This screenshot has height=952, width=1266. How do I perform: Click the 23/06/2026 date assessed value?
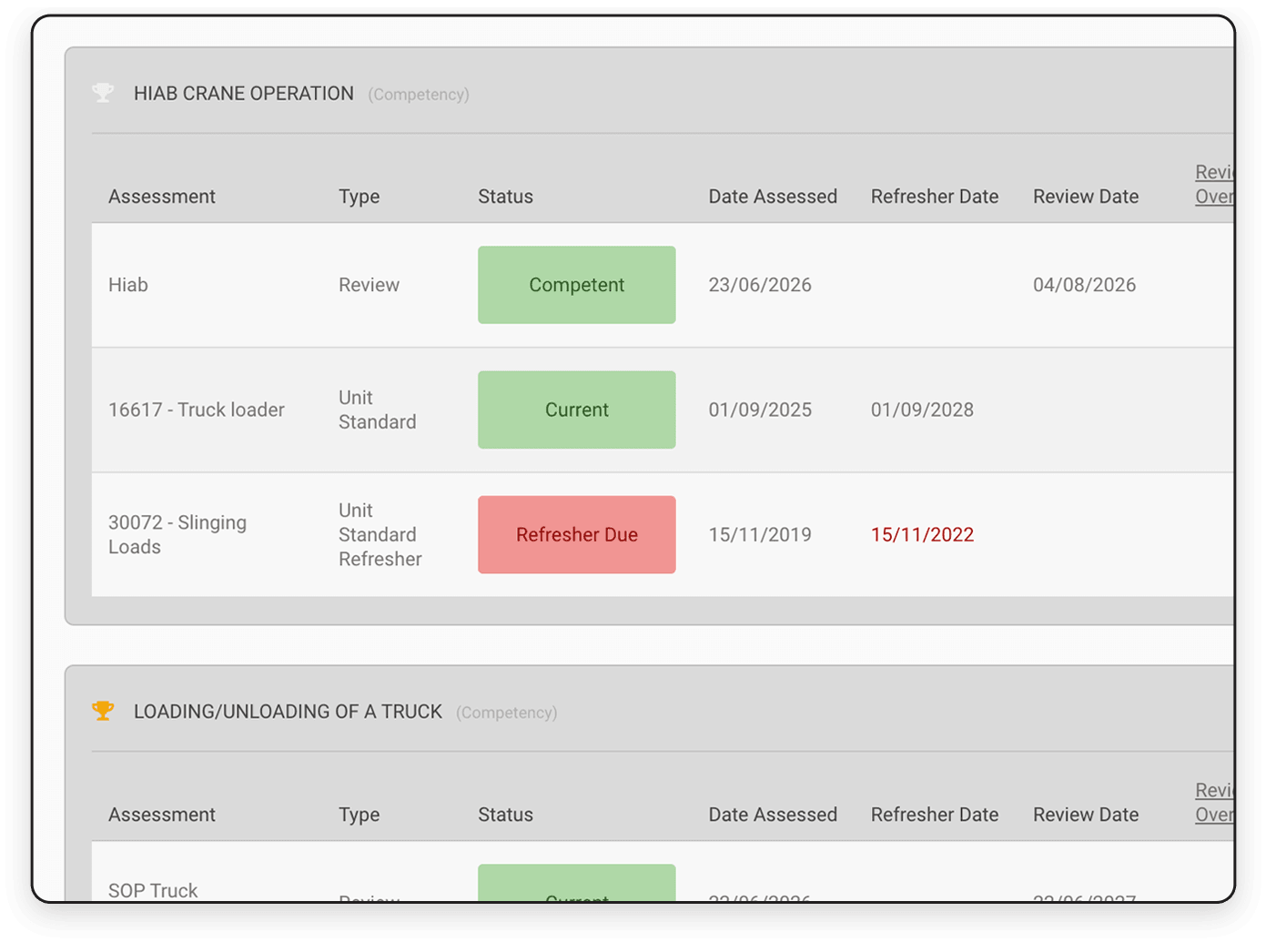point(760,285)
